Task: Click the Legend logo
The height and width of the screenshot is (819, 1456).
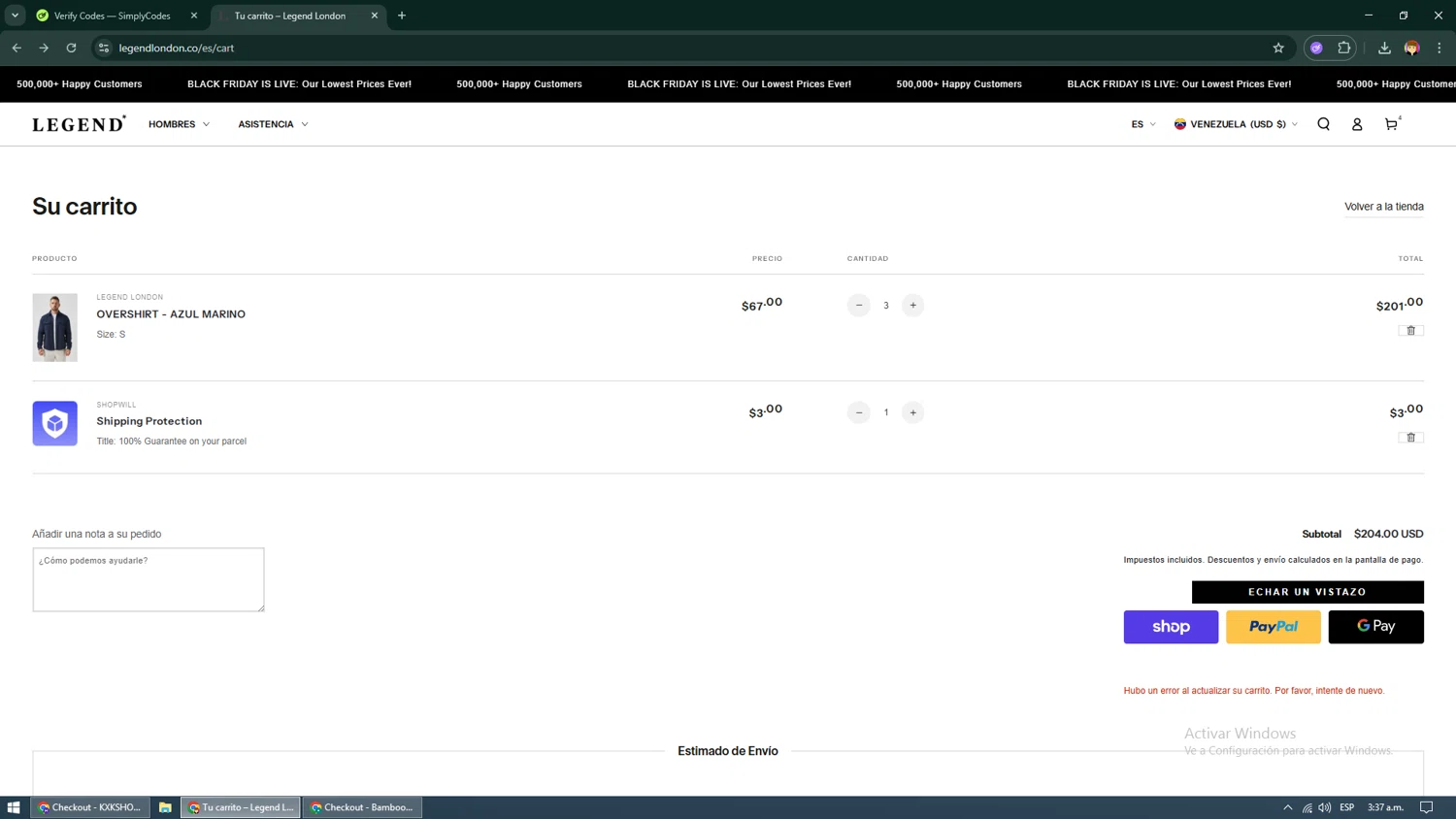Action: pos(79,124)
